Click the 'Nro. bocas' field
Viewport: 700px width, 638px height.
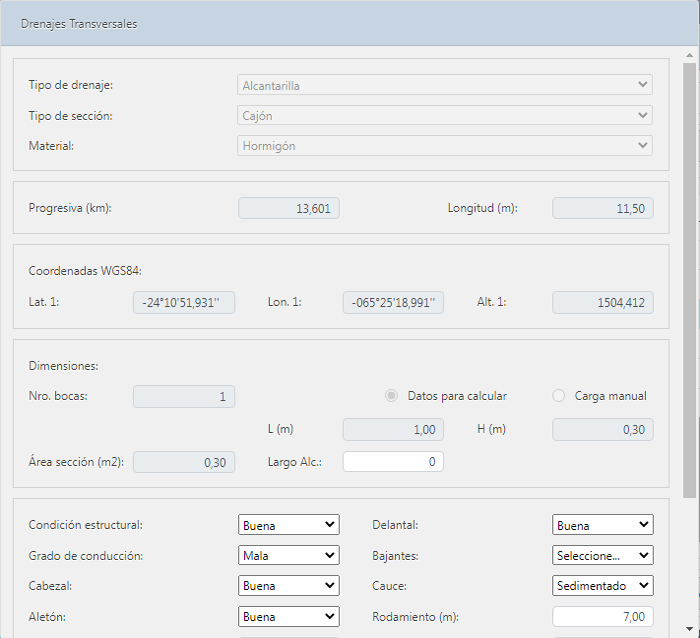tap(184, 396)
